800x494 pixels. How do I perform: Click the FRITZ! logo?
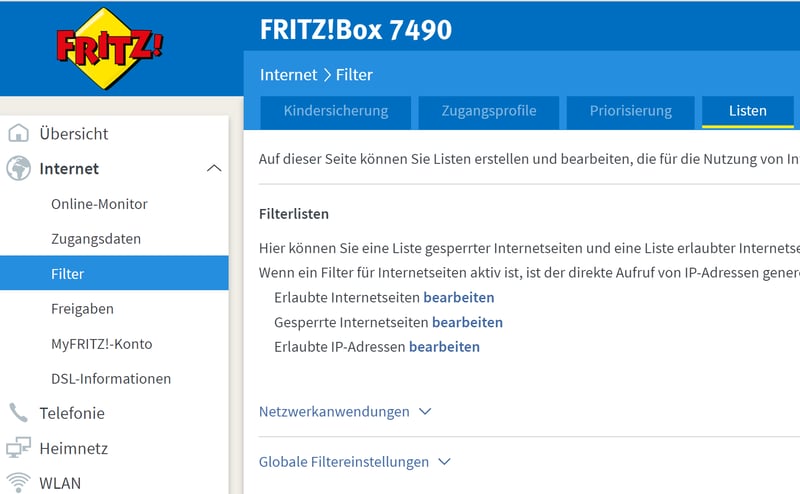pos(110,48)
